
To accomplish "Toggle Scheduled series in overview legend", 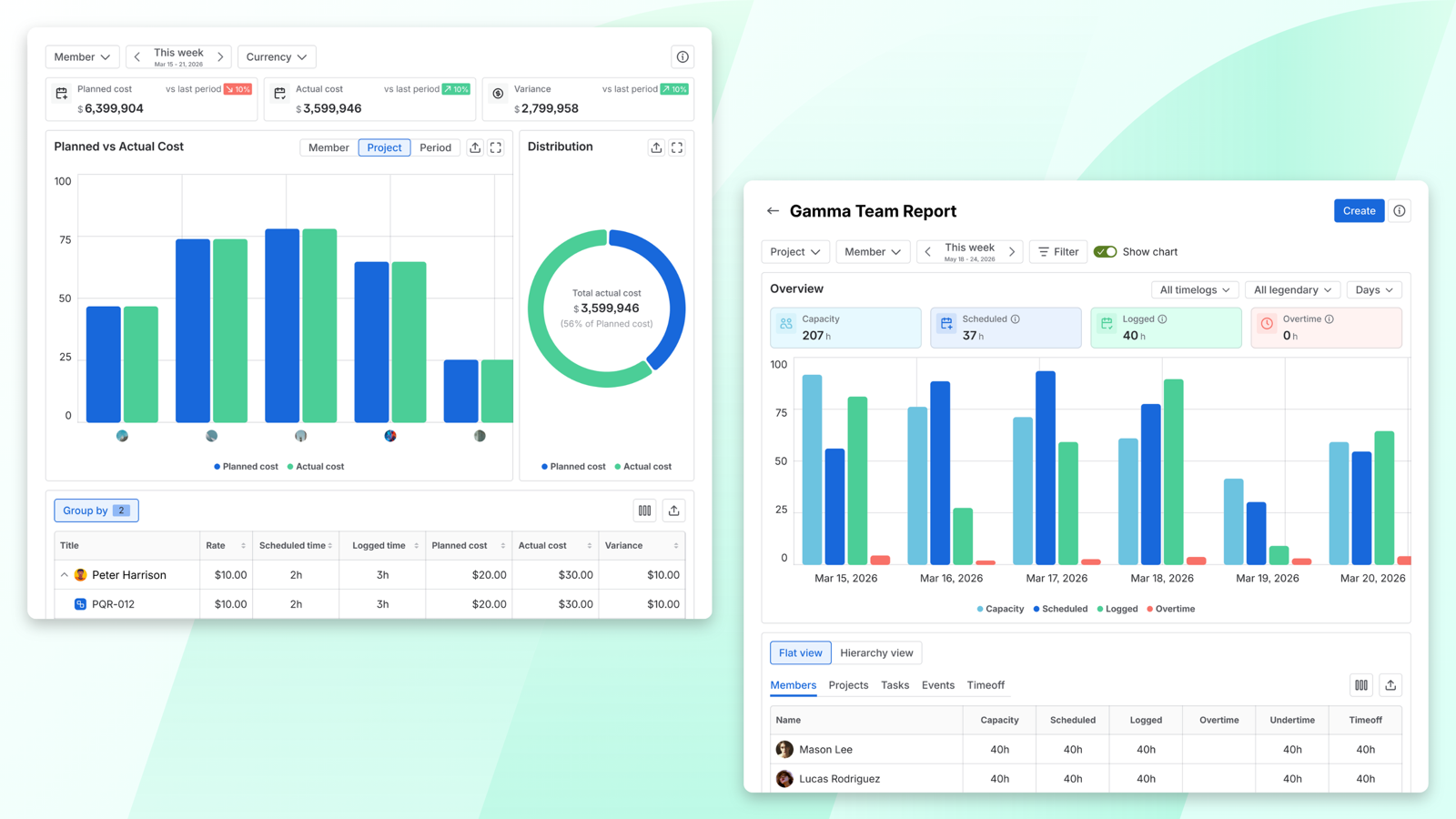I will [x=1060, y=609].
